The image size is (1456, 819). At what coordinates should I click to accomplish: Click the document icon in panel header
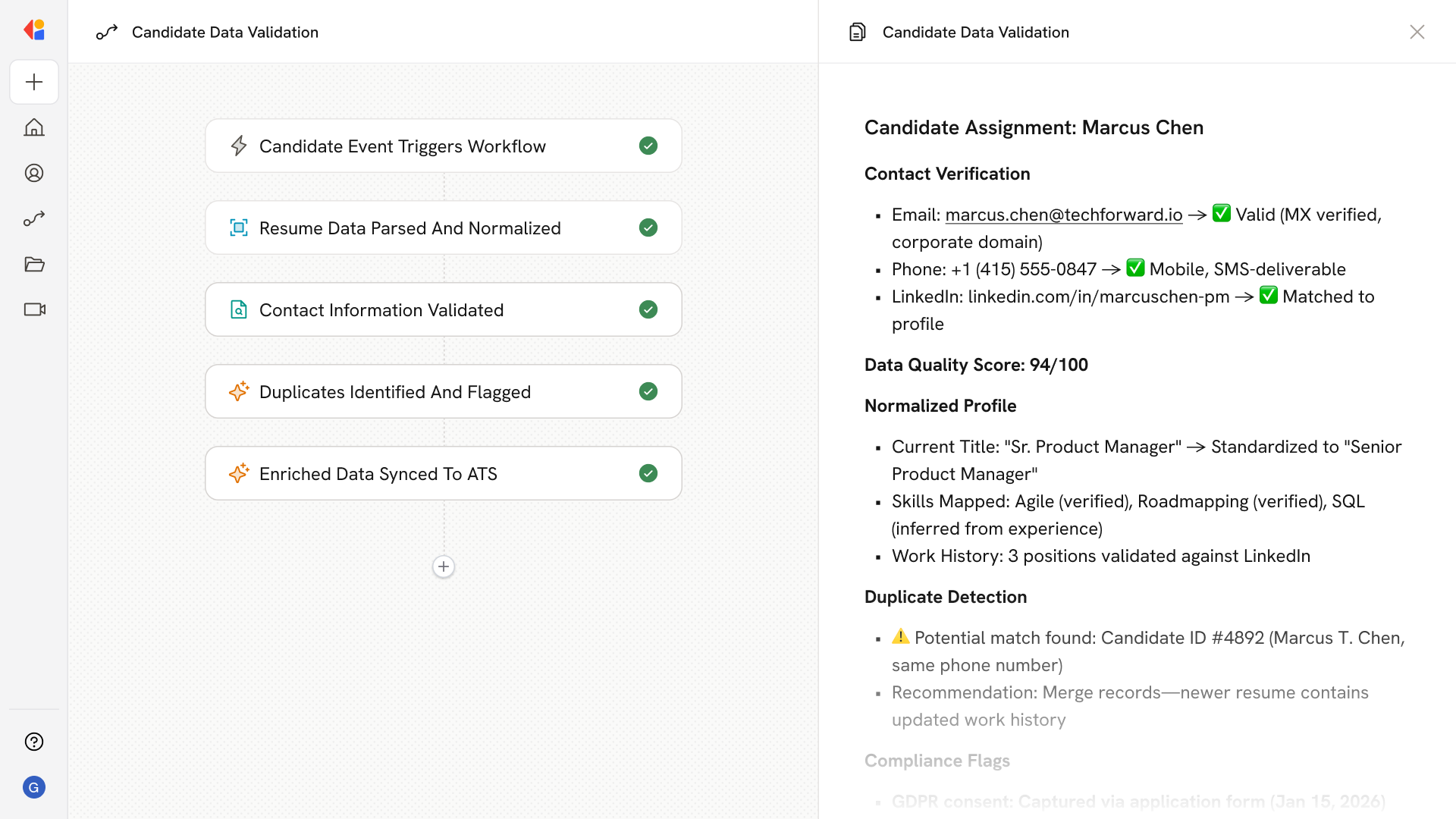858,32
